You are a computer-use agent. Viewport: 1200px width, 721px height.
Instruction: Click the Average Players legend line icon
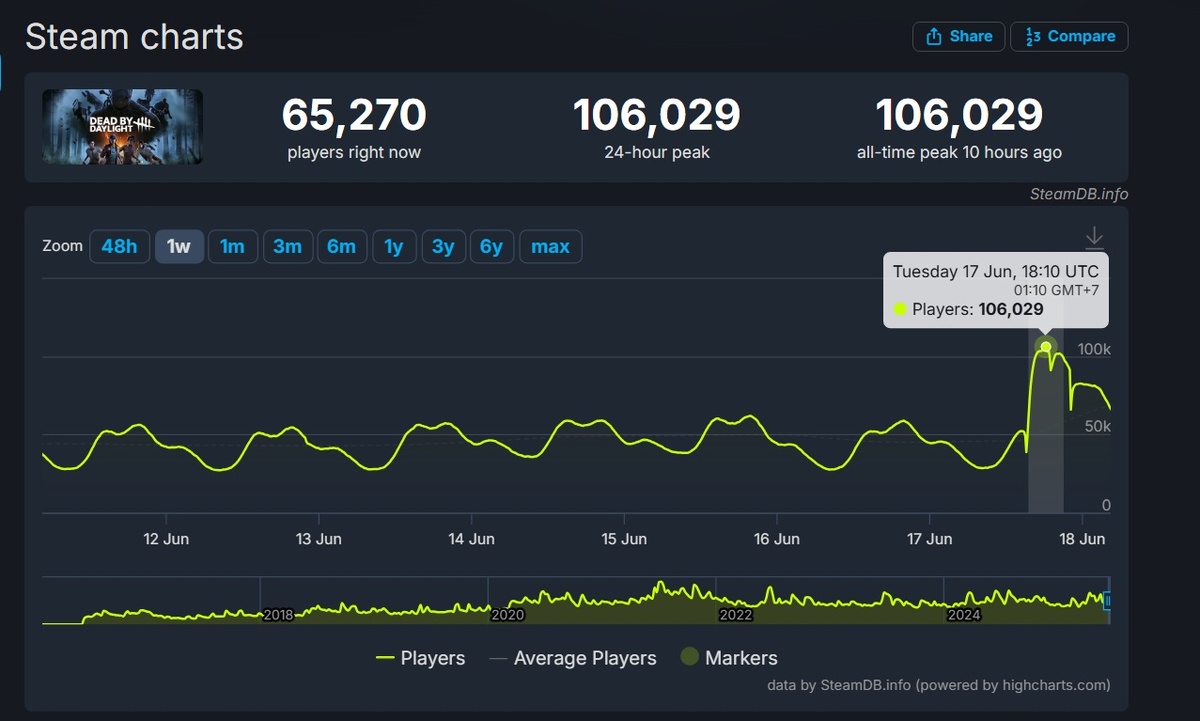pyautogui.click(x=497, y=658)
